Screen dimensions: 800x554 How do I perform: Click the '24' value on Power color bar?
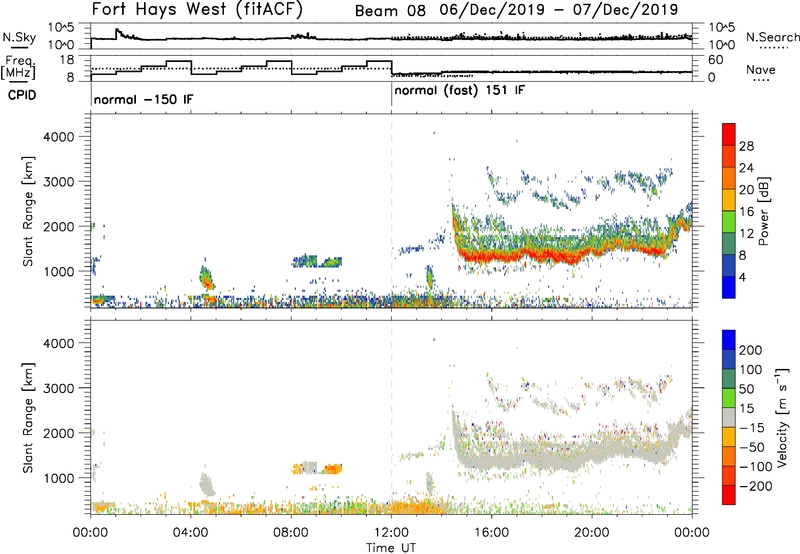click(x=746, y=168)
